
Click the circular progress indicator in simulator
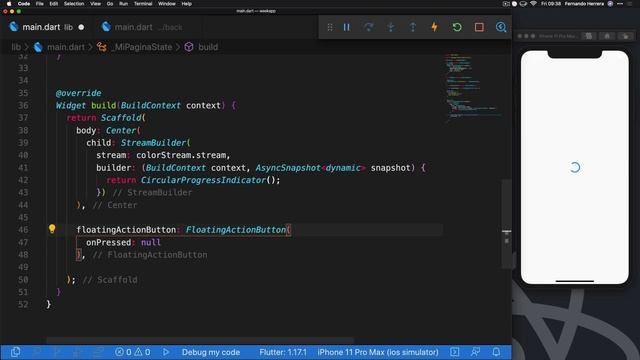(x=575, y=167)
